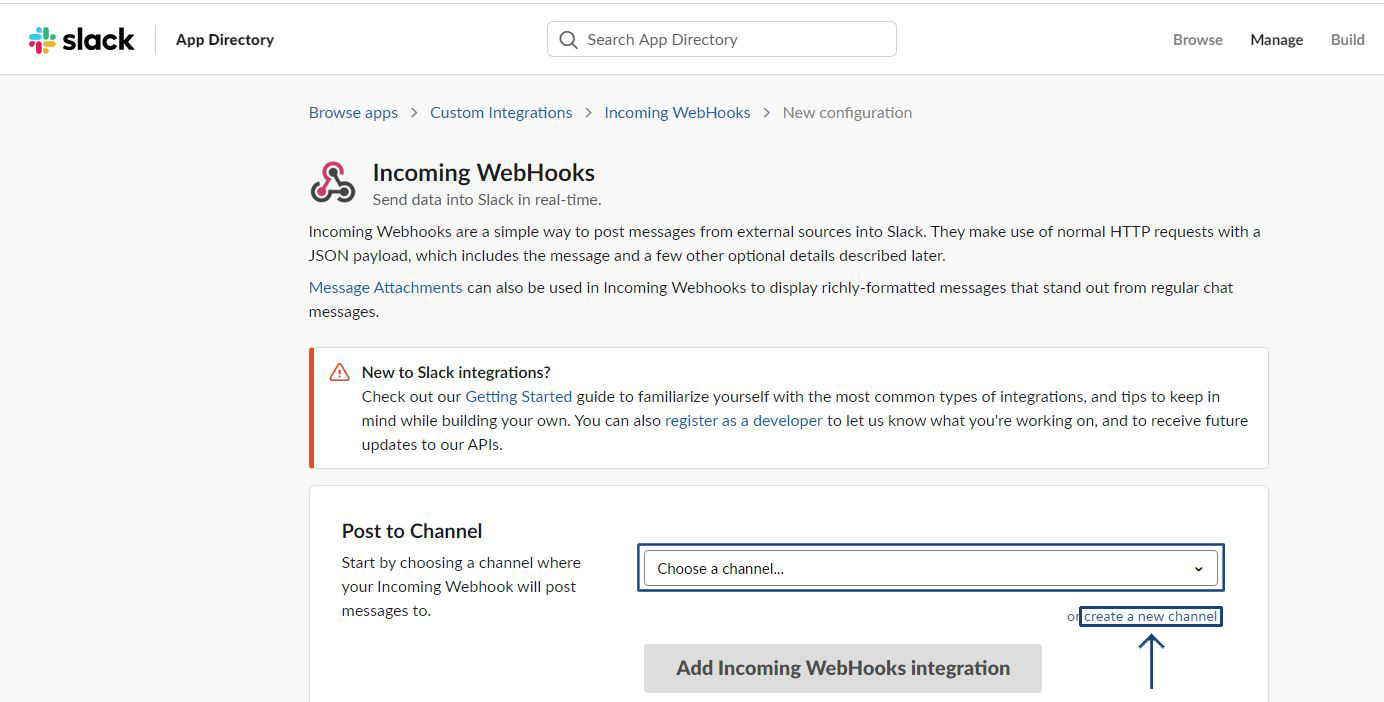This screenshot has height=702, width=1384.
Task: Go to Browse apps breadcrumb
Action: click(x=353, y=113)
